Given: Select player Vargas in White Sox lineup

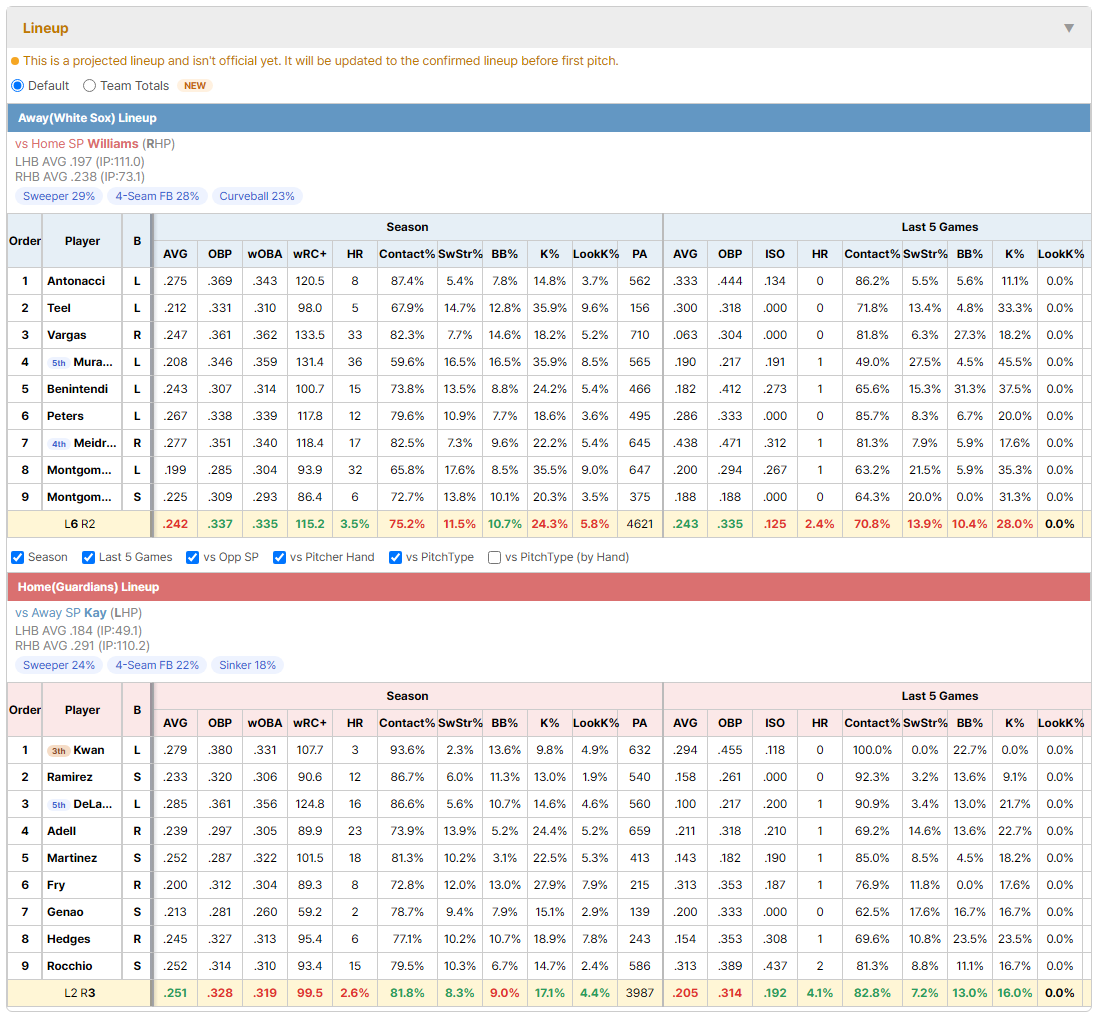Looking at the screenshot, I should [67, 335].
